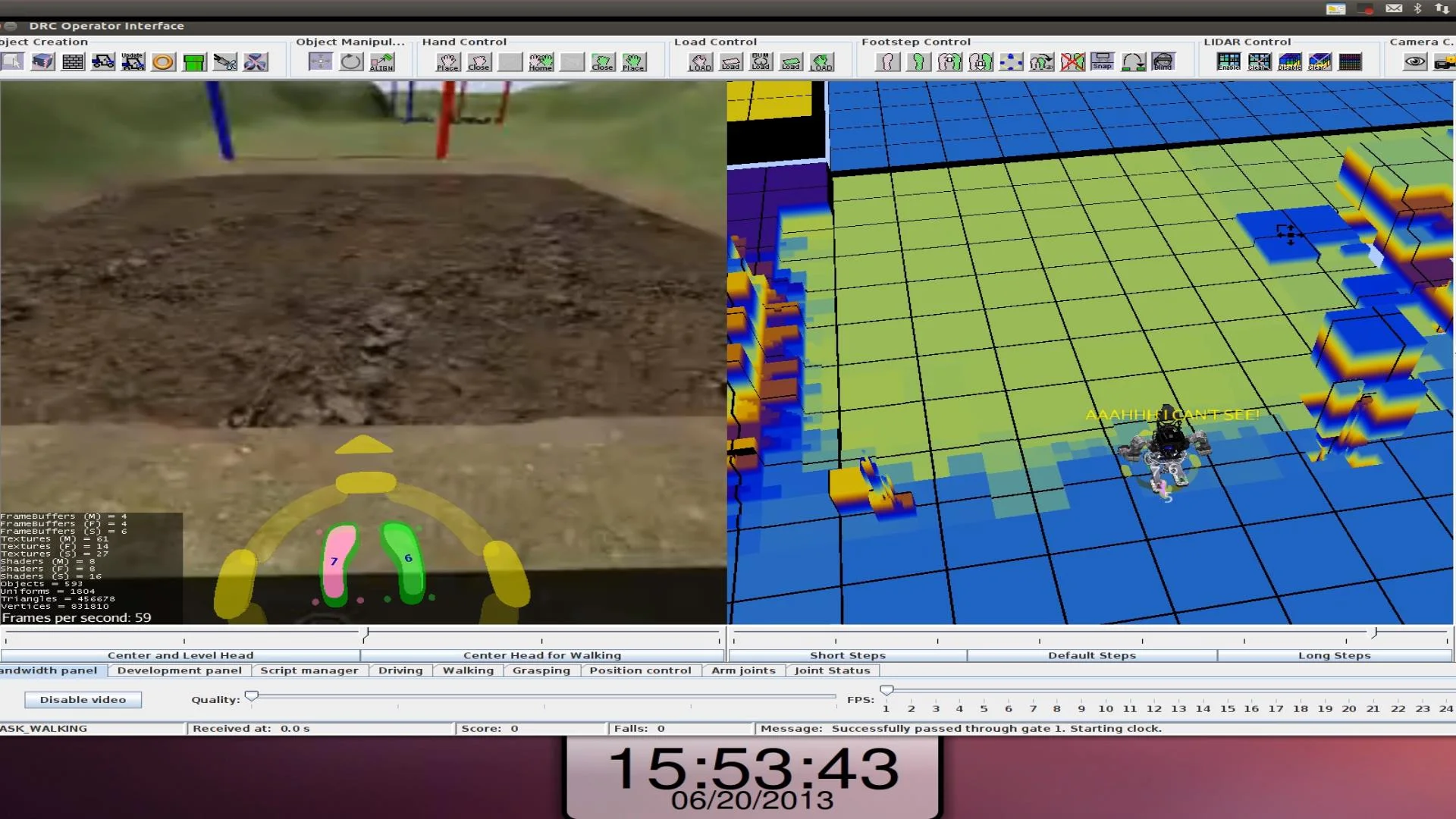Screen dimensions: 1456x819
Task: Switch to Script manager tab
Action: click(x=309, y=670)
